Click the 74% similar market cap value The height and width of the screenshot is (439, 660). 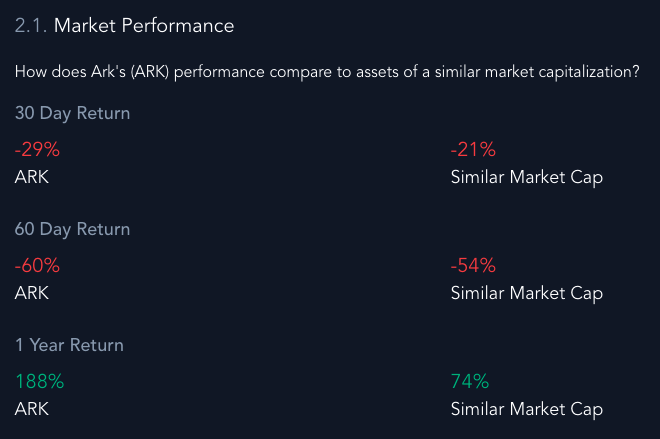[470, 382]
